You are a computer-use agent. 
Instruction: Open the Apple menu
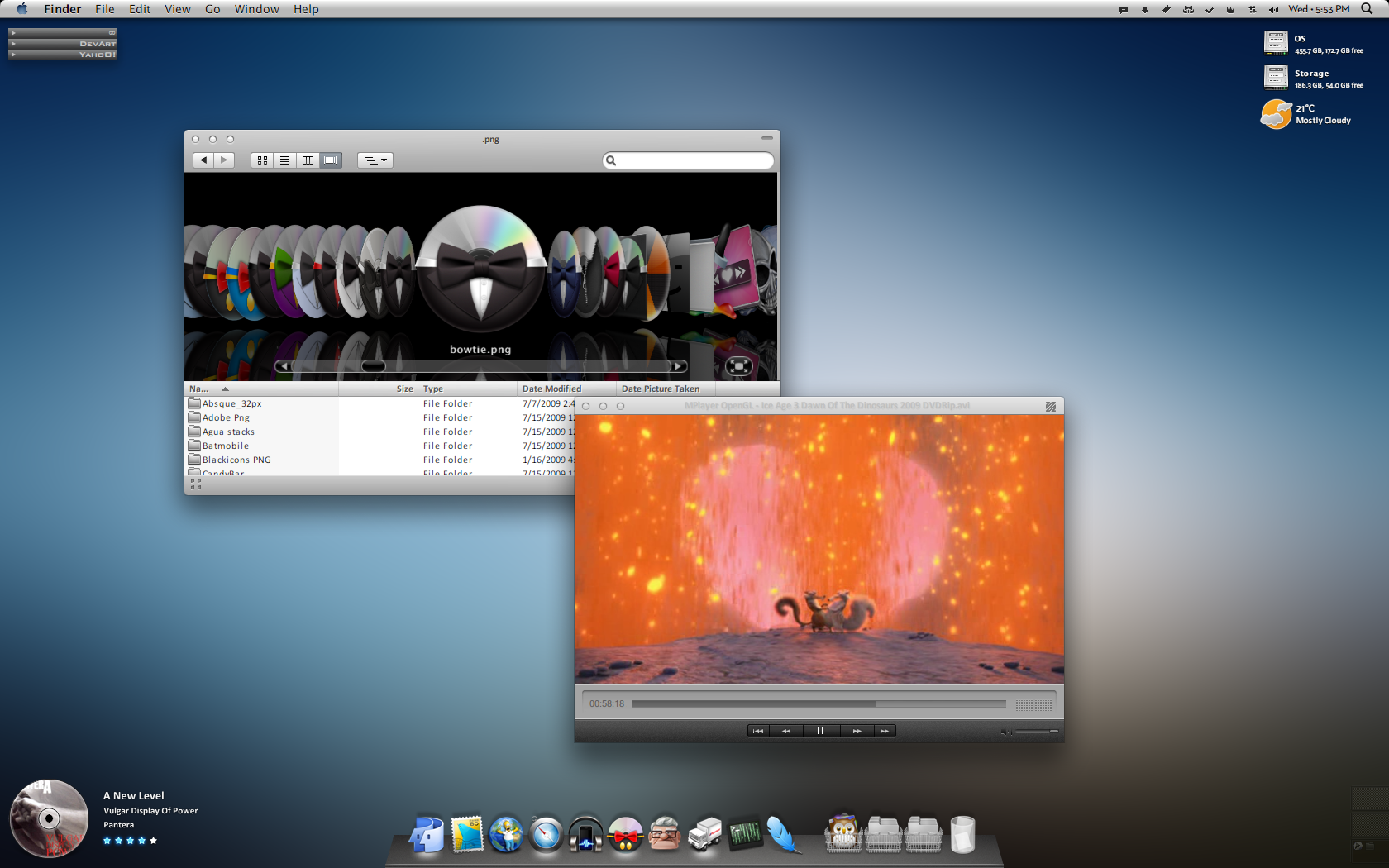[22, 9]
